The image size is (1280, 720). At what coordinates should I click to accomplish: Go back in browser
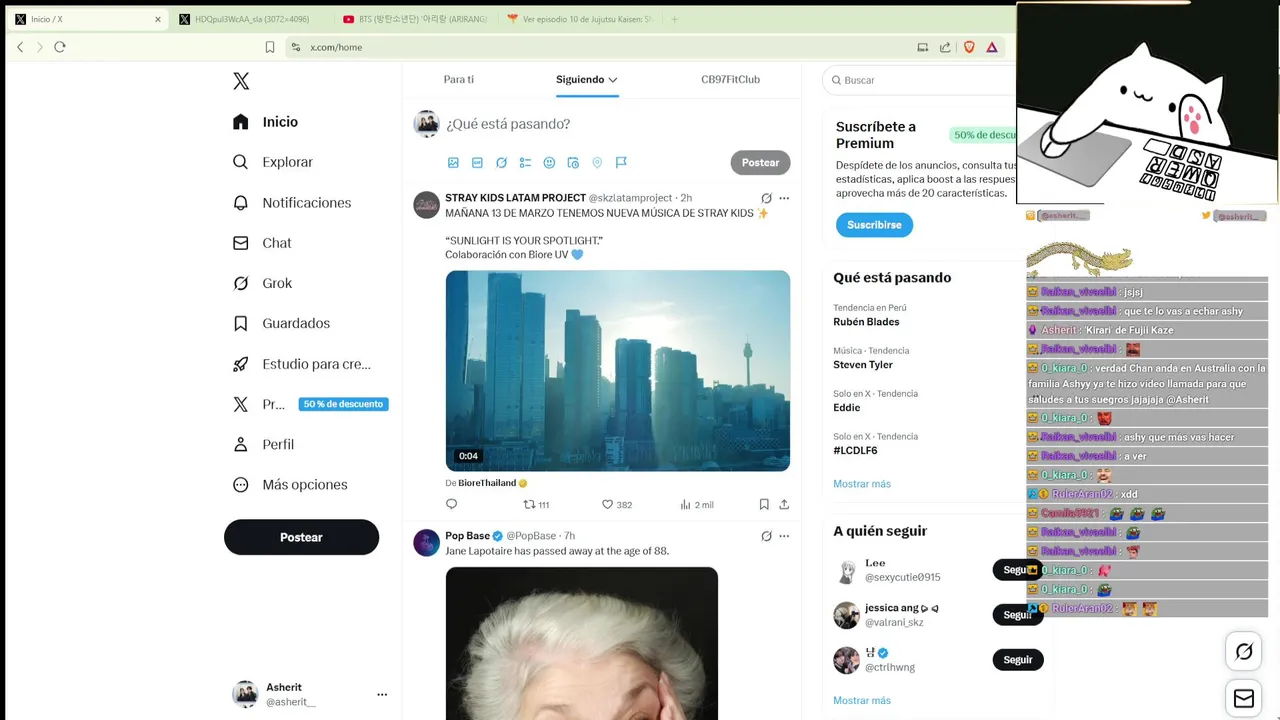click(x=20, y=47)
